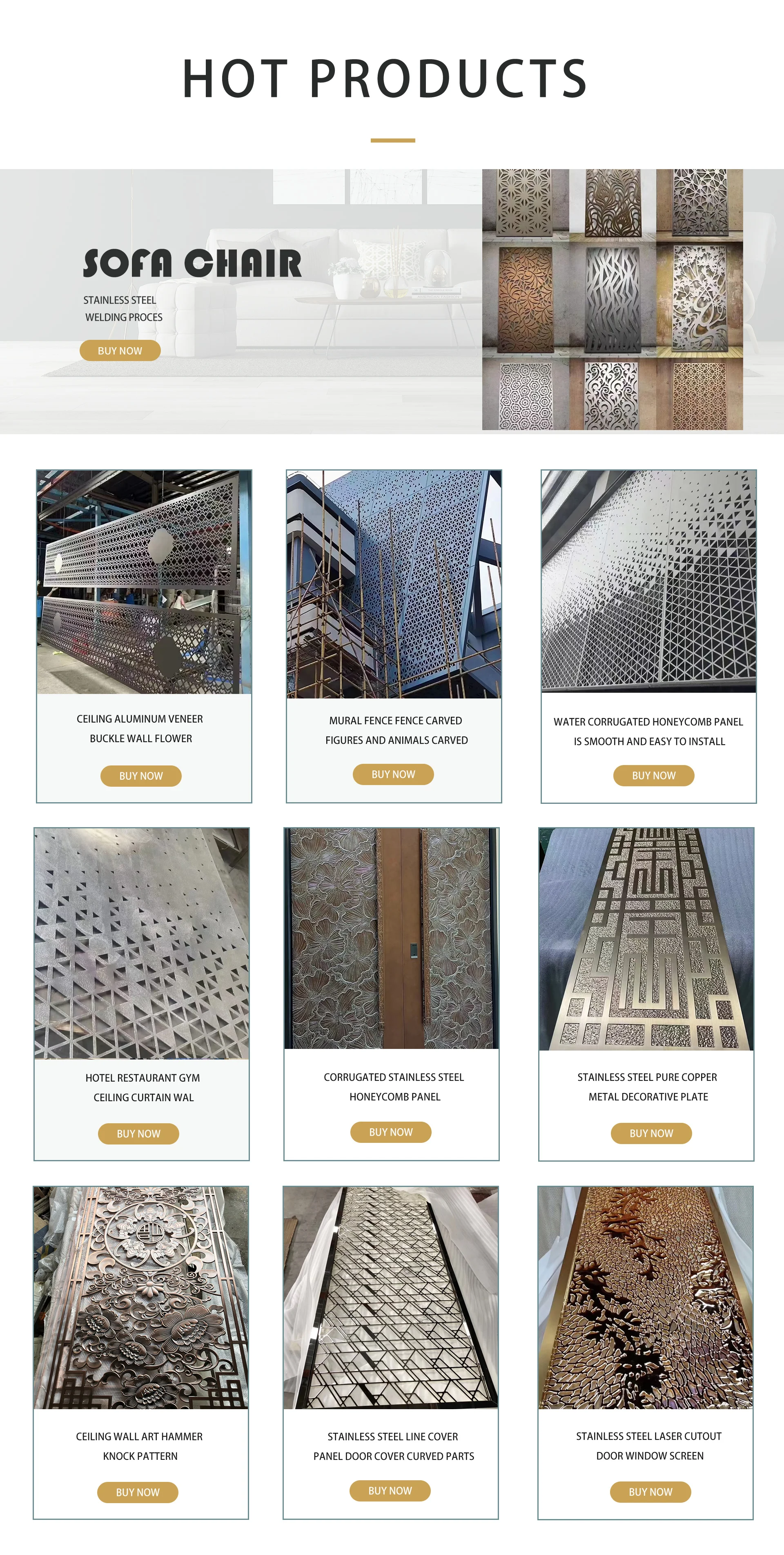Open the Ceiling Aluminum Veneer product photo
784x1555 pixels.
[144, 582]
